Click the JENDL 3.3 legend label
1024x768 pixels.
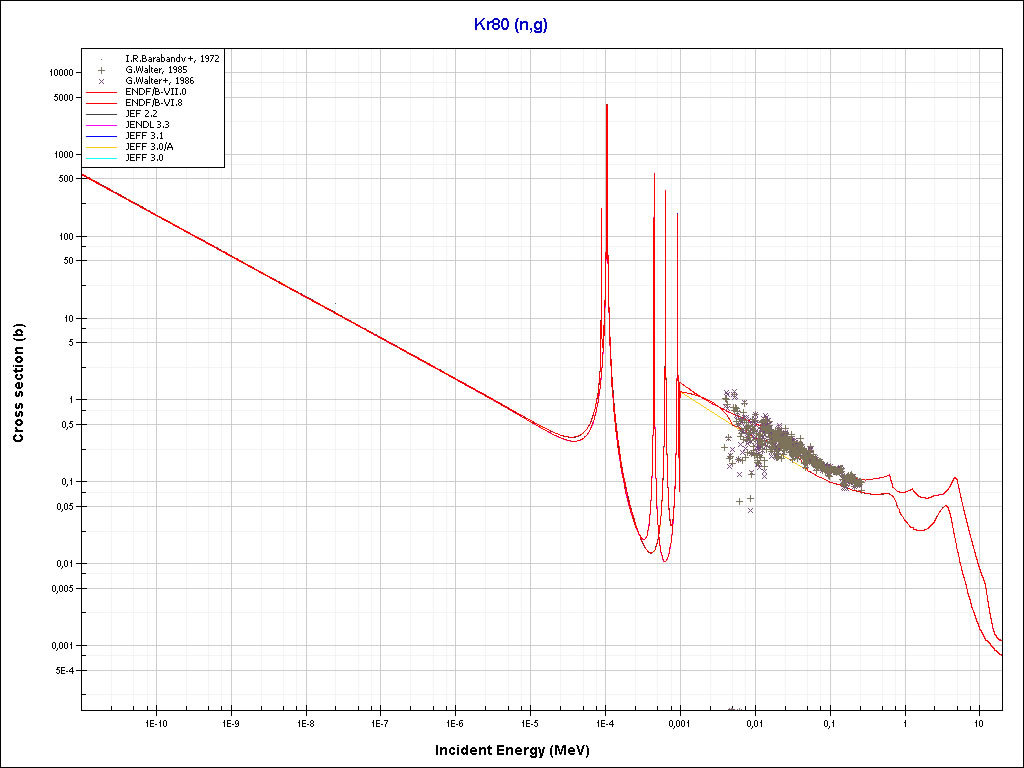click(x=147, y=125)
